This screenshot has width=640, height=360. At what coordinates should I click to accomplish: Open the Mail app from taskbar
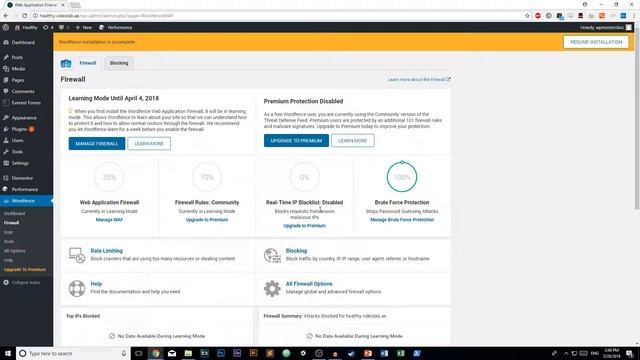point(172,353)
